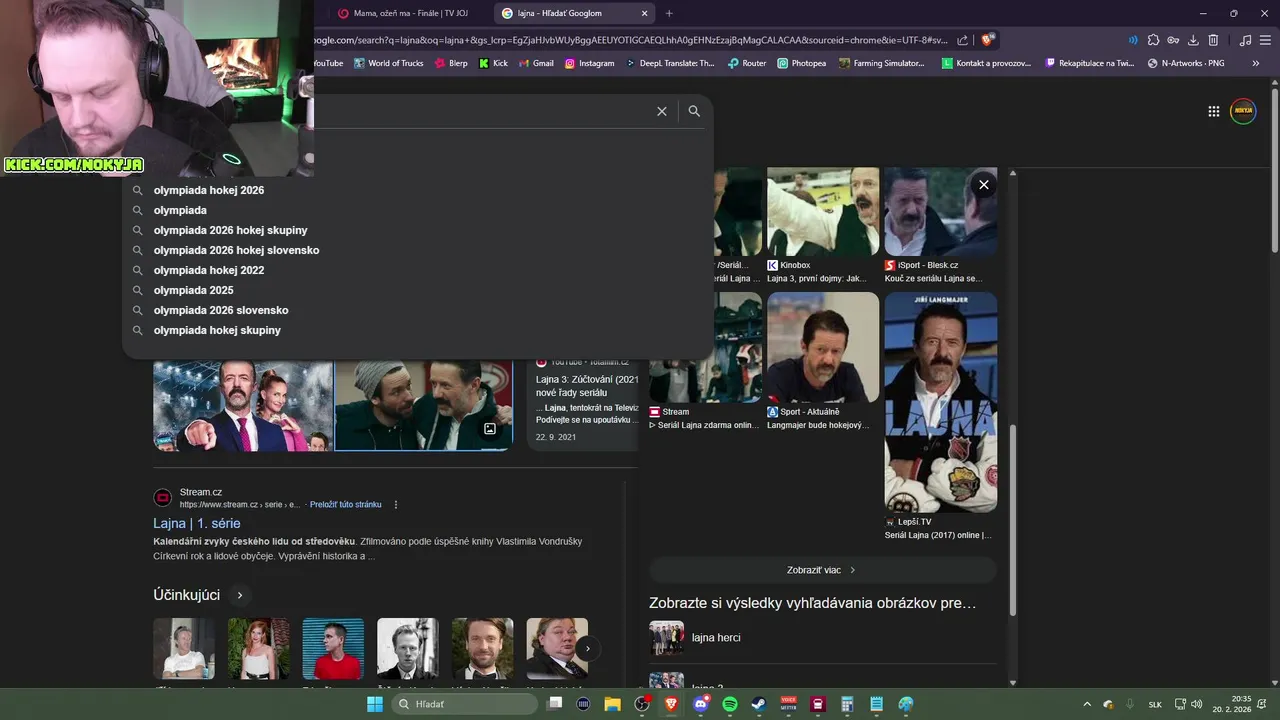Open the Photopea bookmark
The image size is (1280, 720).
coord(801,63)
